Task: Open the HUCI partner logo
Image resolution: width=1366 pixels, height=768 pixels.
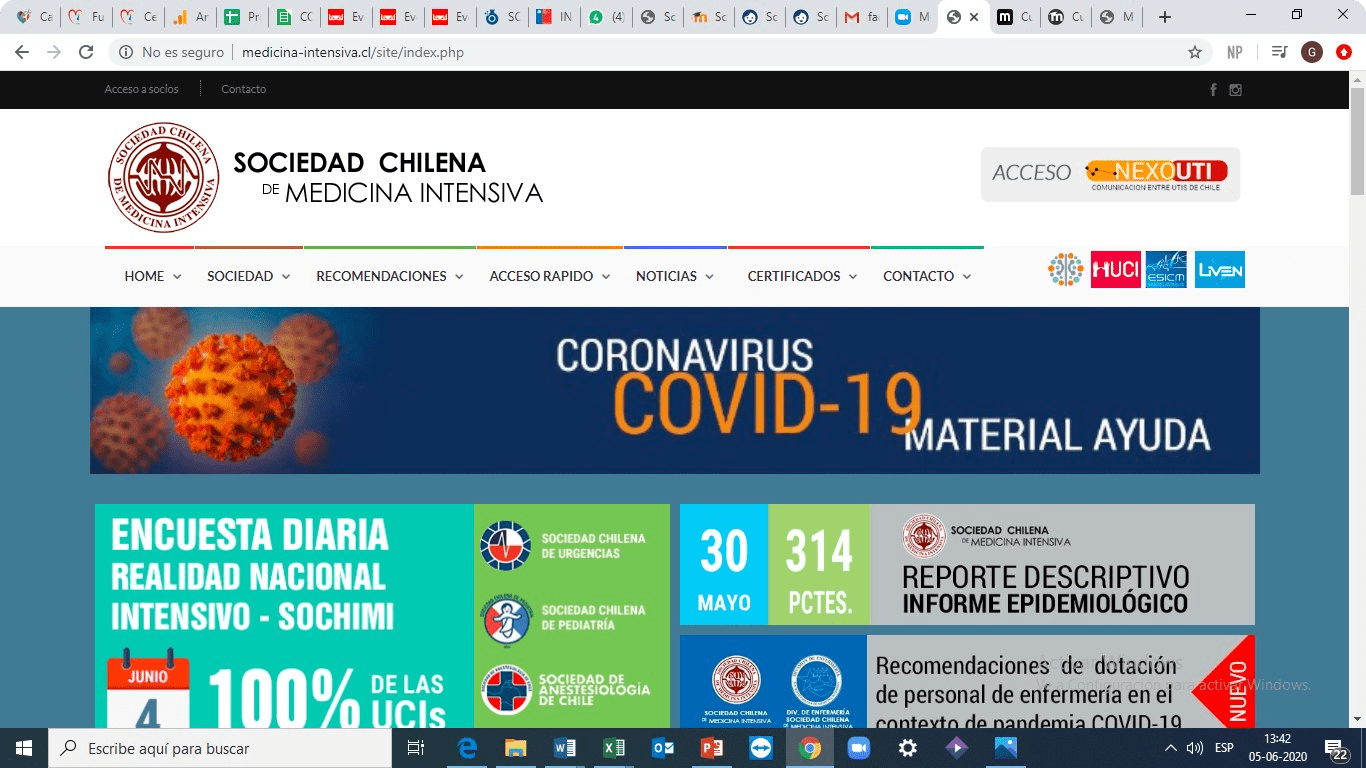Action: [x=1115, y=269]
